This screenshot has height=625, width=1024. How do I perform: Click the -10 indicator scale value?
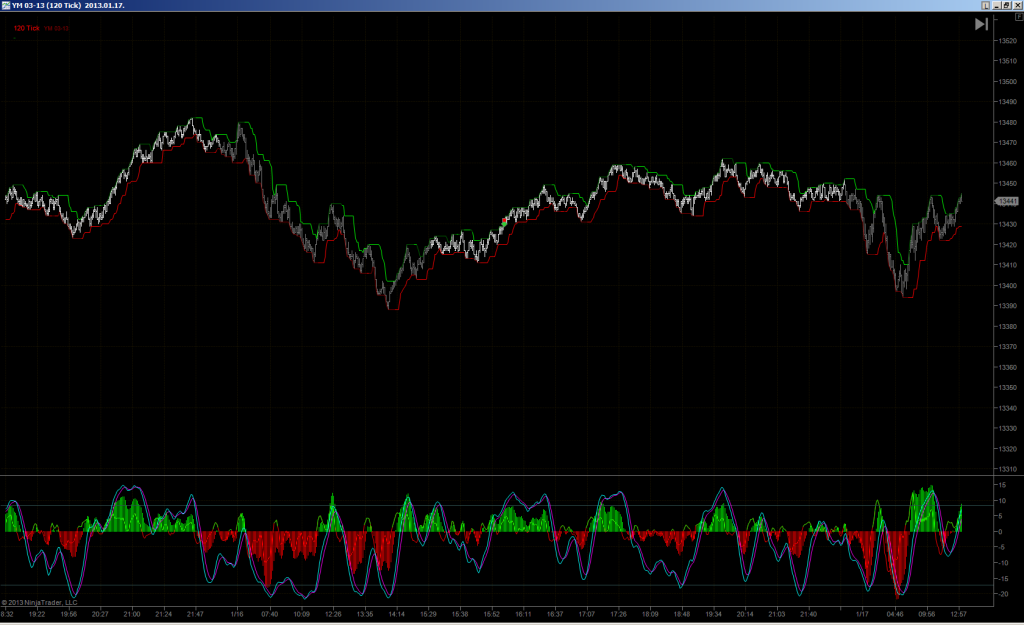1002,563
